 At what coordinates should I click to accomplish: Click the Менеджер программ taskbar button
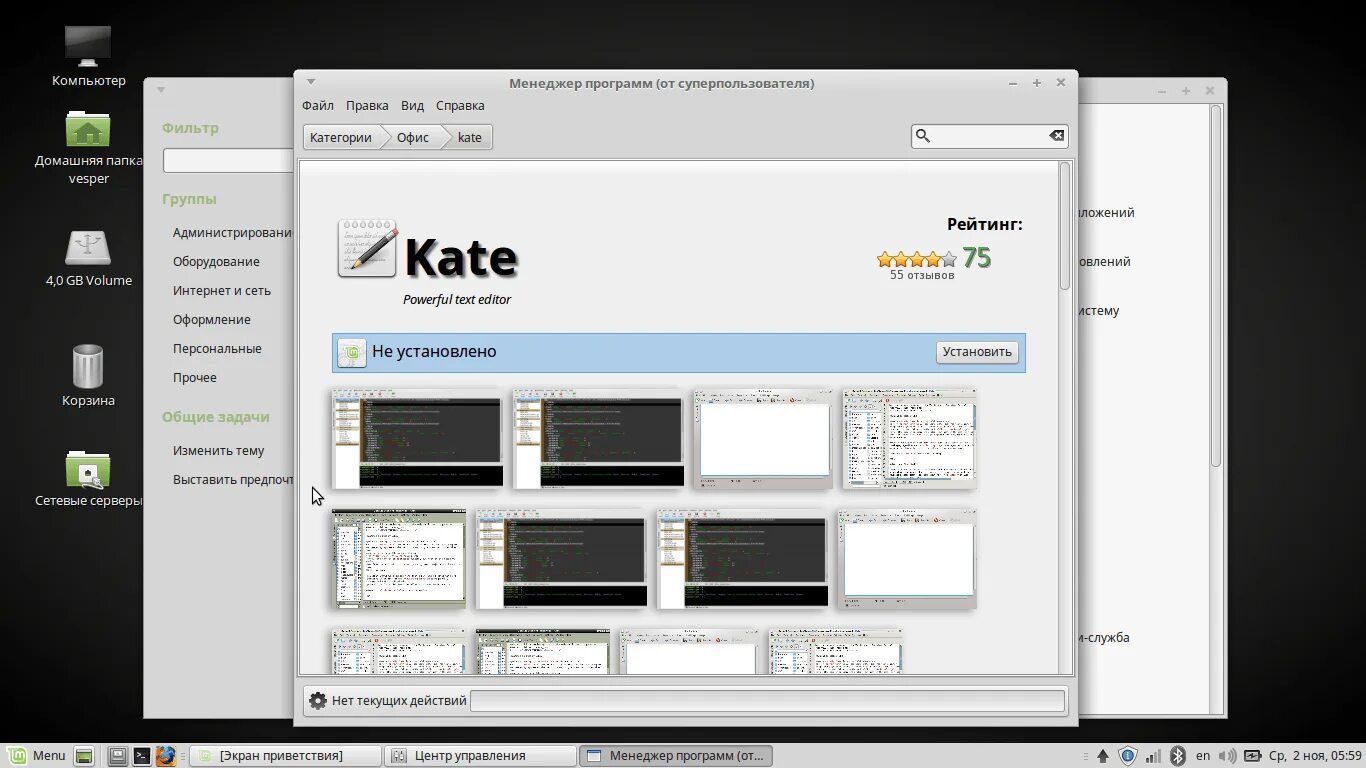point(676,756)
